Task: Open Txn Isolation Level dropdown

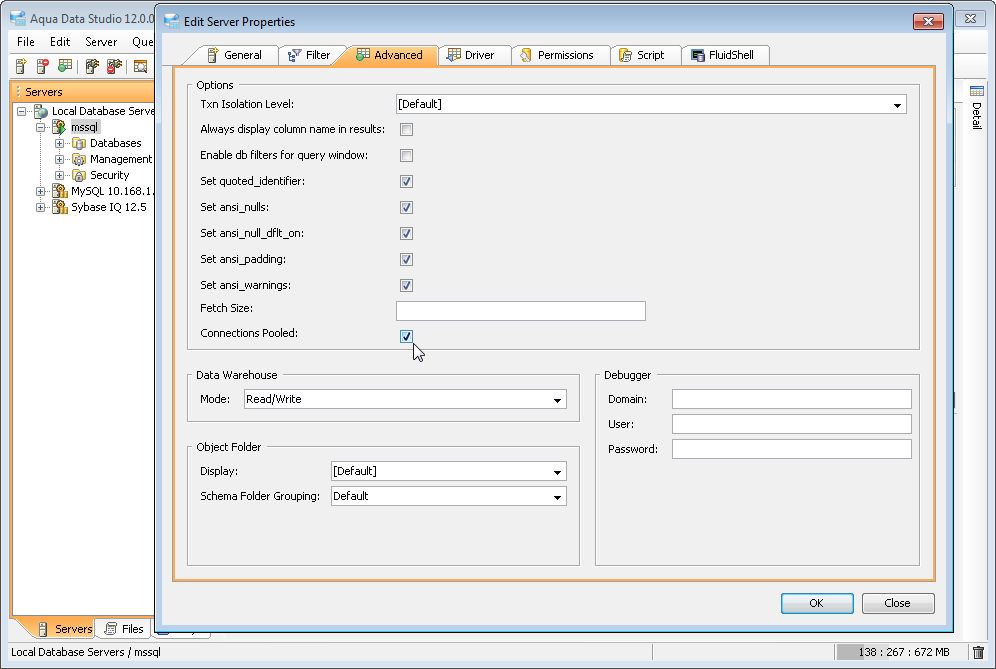Action: click(897, 105)
